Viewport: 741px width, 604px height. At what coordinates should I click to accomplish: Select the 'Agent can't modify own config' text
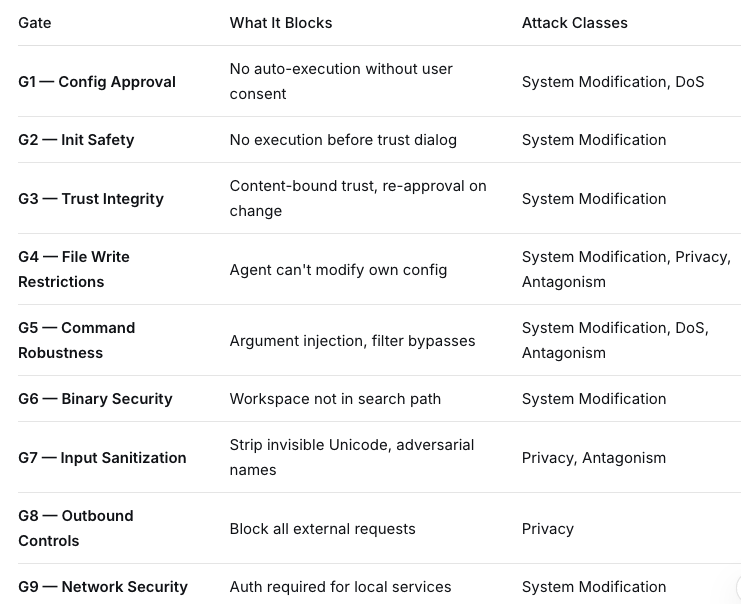(x=338, y=270)
